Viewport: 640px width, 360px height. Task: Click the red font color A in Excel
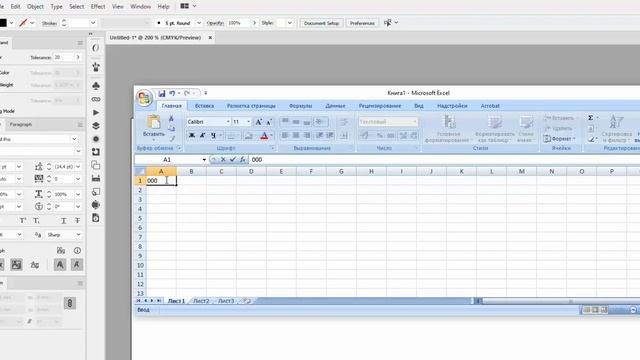coord(264,136)
